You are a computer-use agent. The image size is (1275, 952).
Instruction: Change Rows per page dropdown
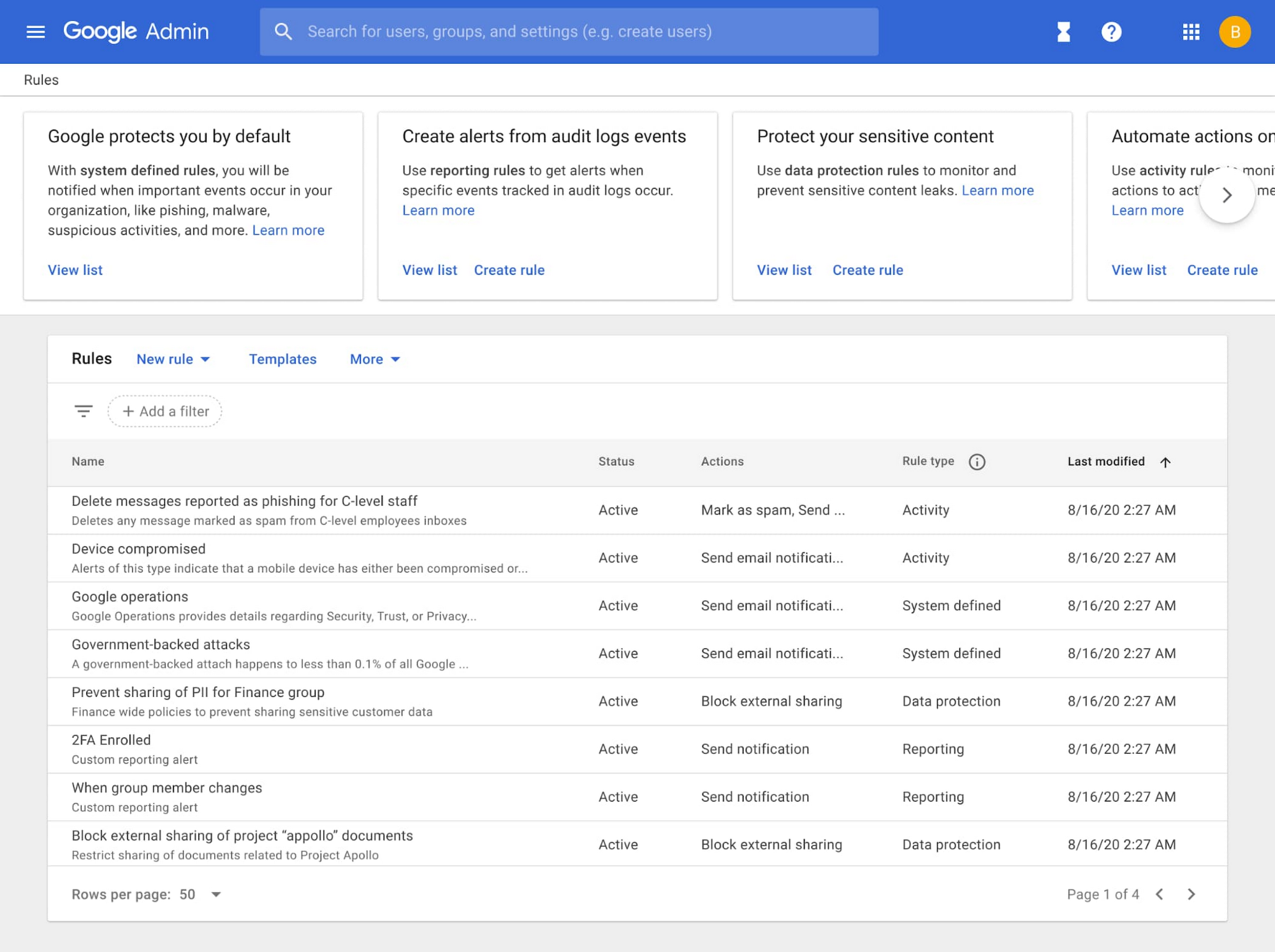pyautogui.click(x=215, y=894)
